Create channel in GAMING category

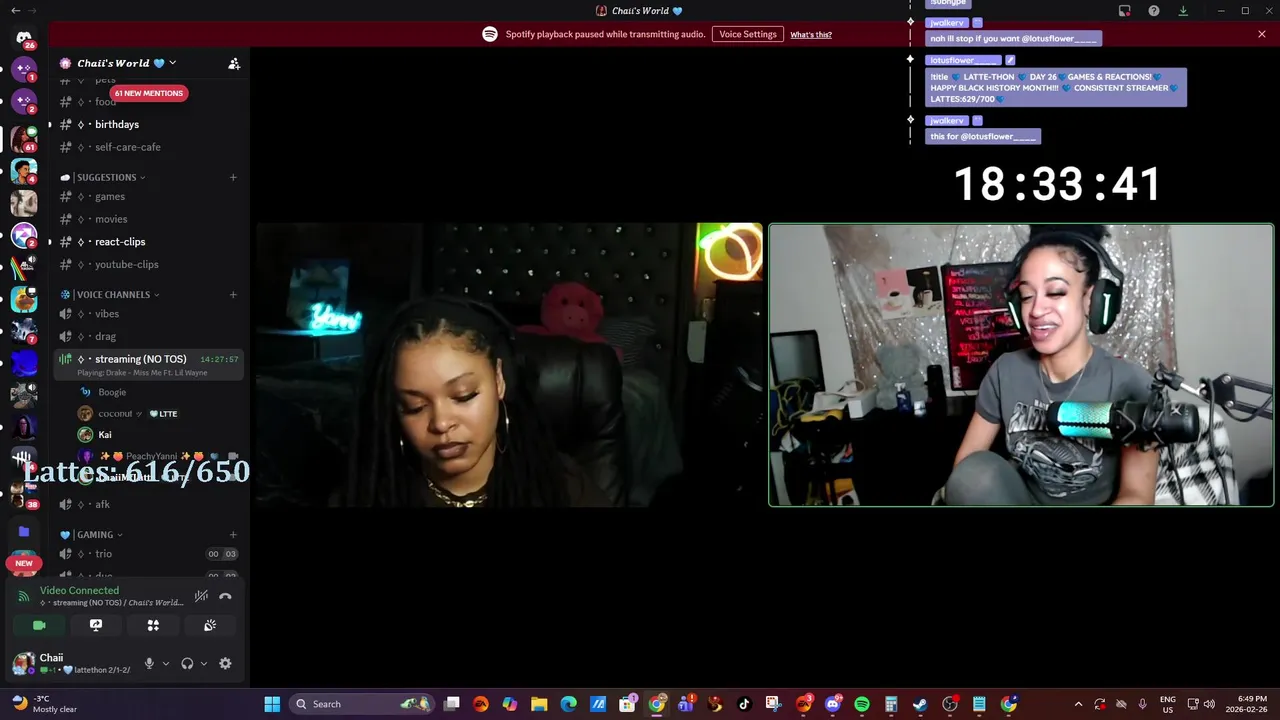(233, 534)
